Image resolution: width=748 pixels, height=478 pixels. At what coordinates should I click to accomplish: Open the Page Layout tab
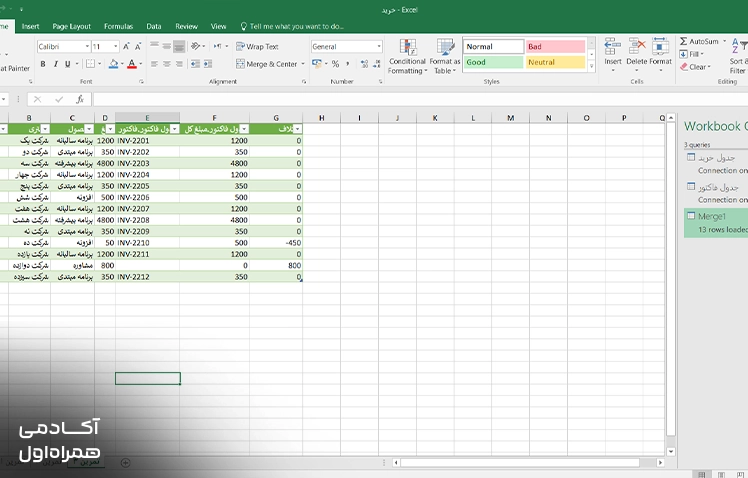click(x=72, y=26)
